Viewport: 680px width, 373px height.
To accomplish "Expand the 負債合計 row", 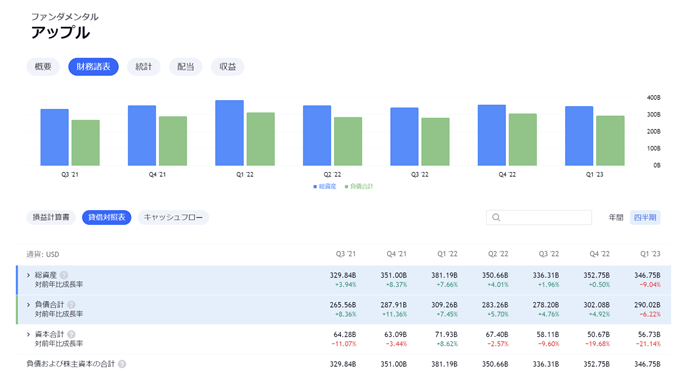I will [29, 304].
